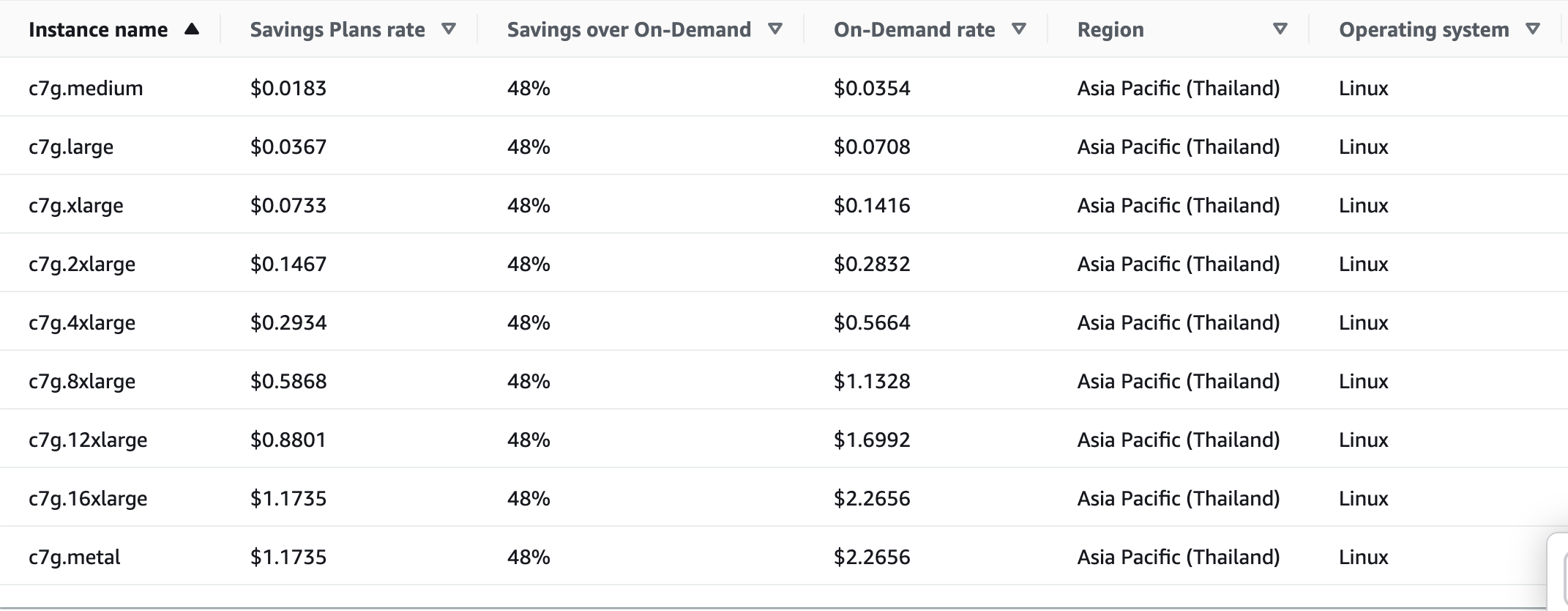Click the $2.2656 rate for c7g.16xlarge

[872, 498]
